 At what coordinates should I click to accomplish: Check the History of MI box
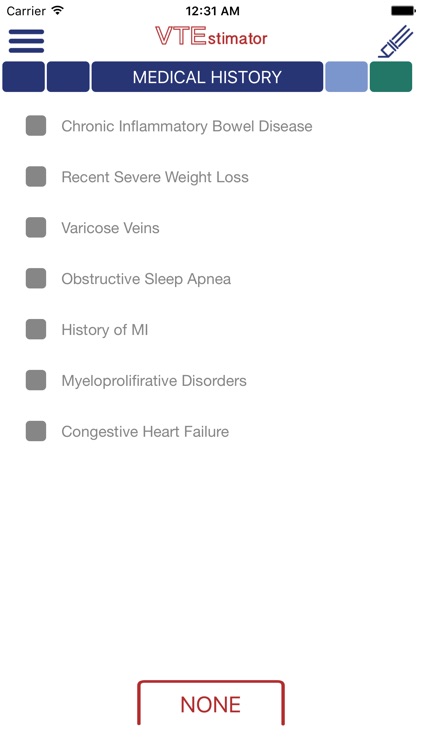pos(36,329)
